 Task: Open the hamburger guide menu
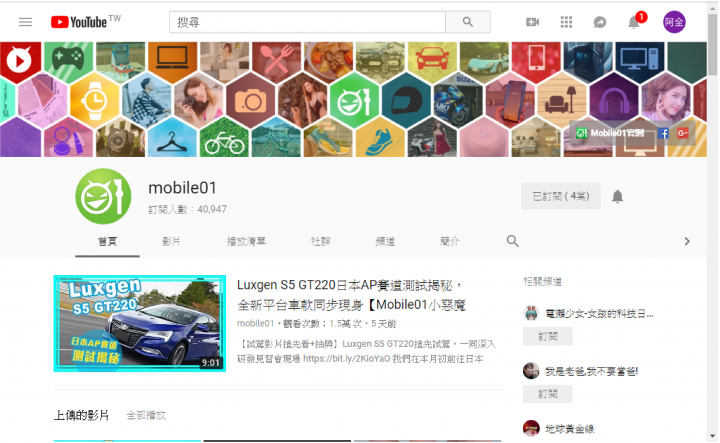[x=25, y=22]
